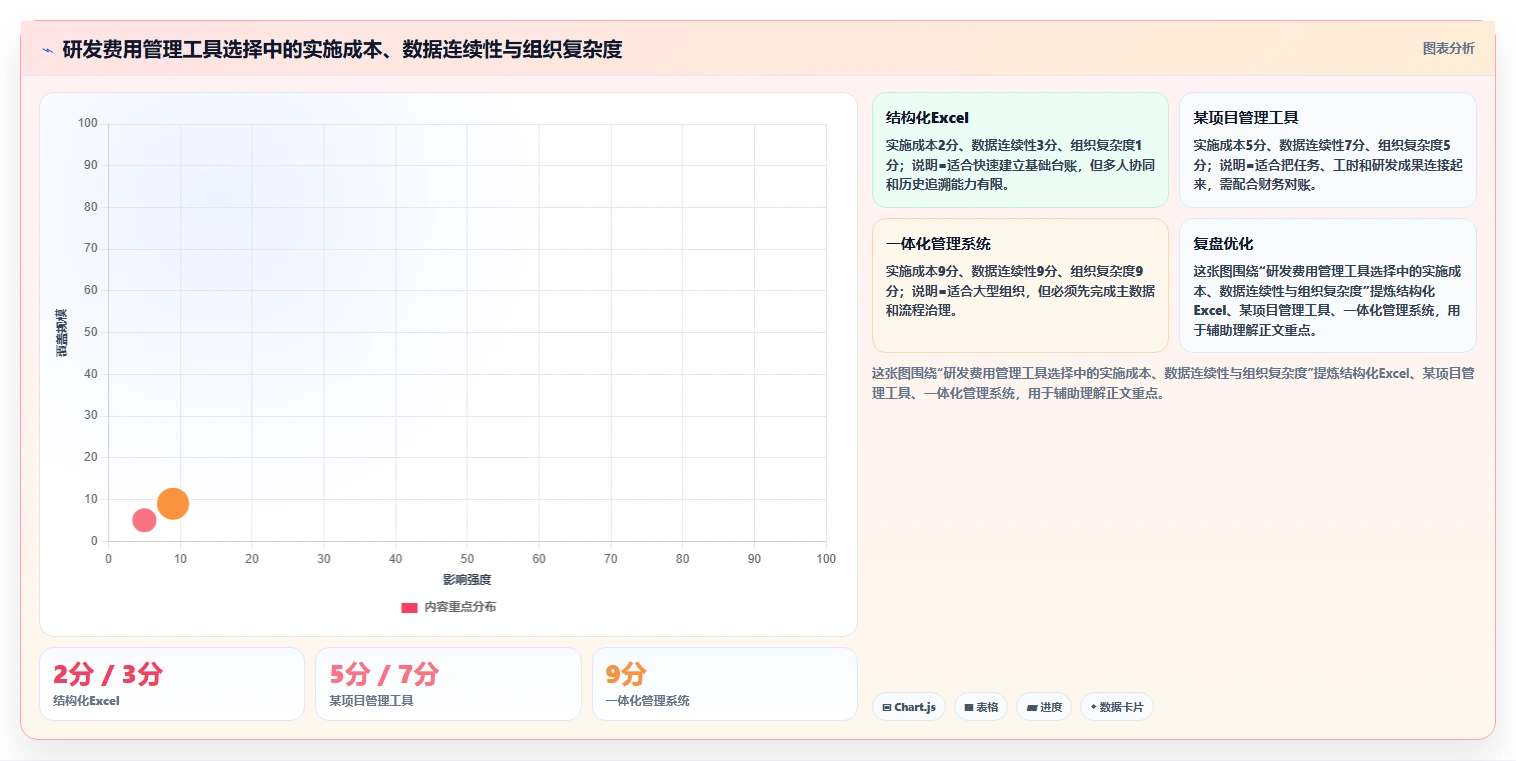This screenshot has width=1516, height=761.
Task: Click the 100 tick on the x-axis
Action: click(x=826, y=559)
